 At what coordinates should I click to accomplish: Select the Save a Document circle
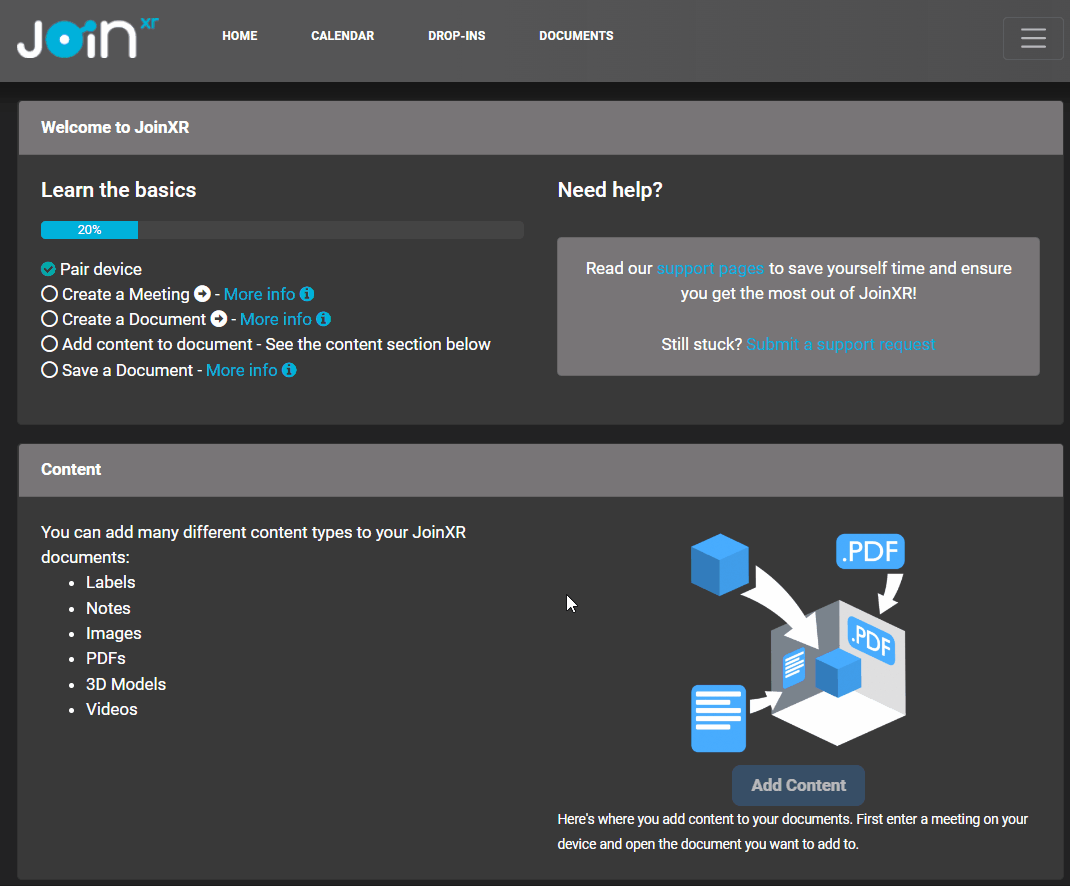click(49, 370)
